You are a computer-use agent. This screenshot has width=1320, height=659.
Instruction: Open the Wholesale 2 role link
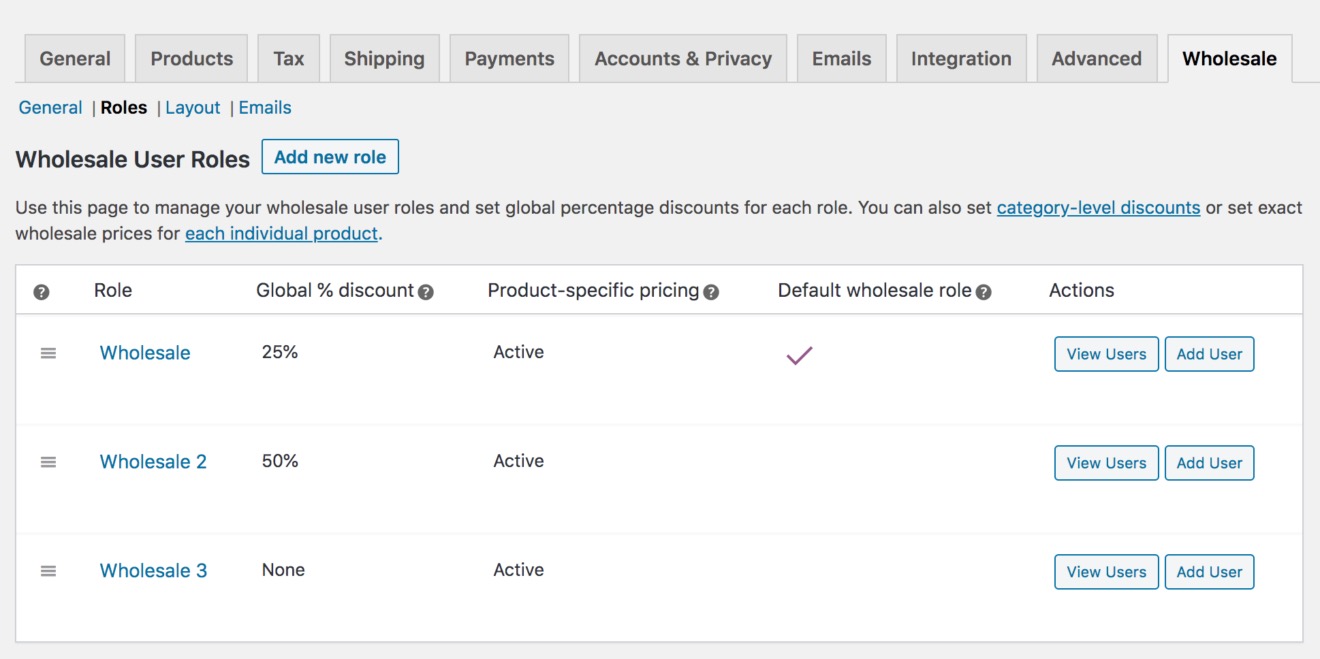tap(153, 462)
